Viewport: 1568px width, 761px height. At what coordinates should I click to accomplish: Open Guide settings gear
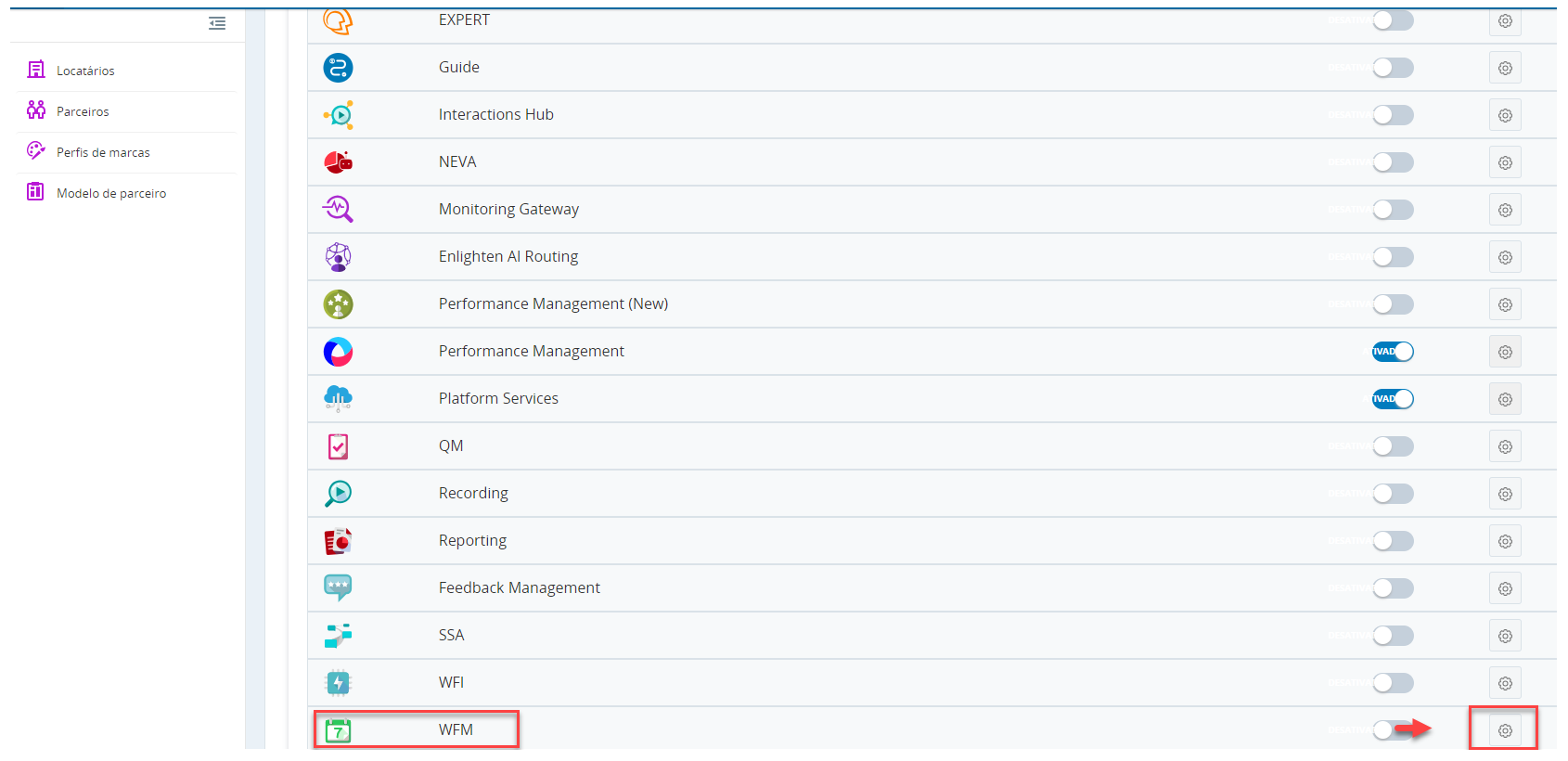1505,69
